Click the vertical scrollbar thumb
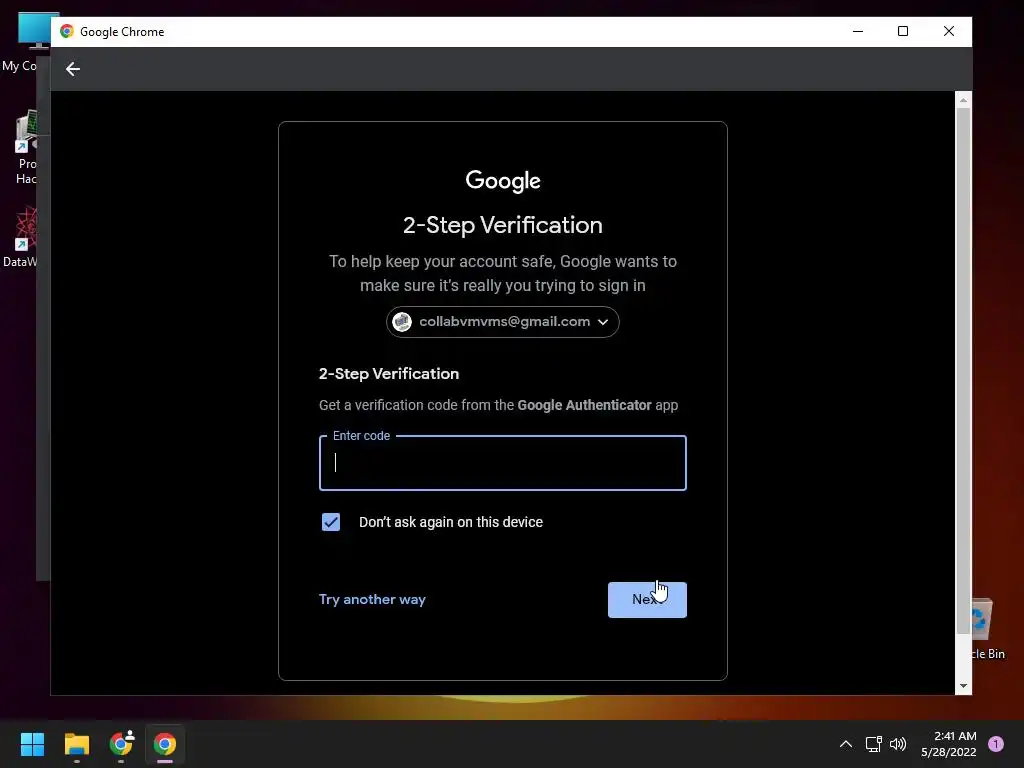 (x=963, y=370)
